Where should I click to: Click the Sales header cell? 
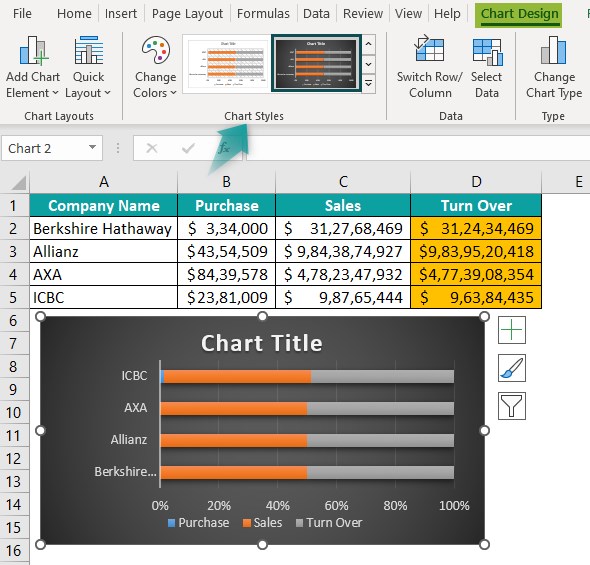343,205
